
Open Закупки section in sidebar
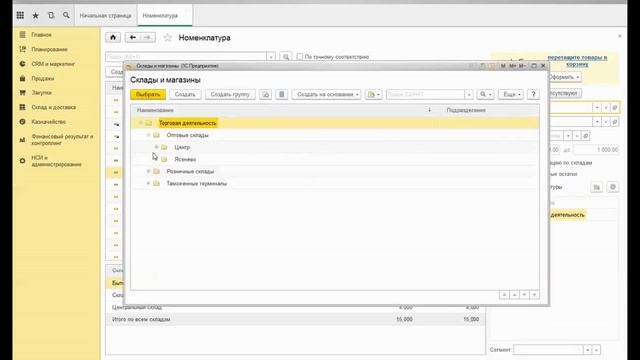point(41,93)
